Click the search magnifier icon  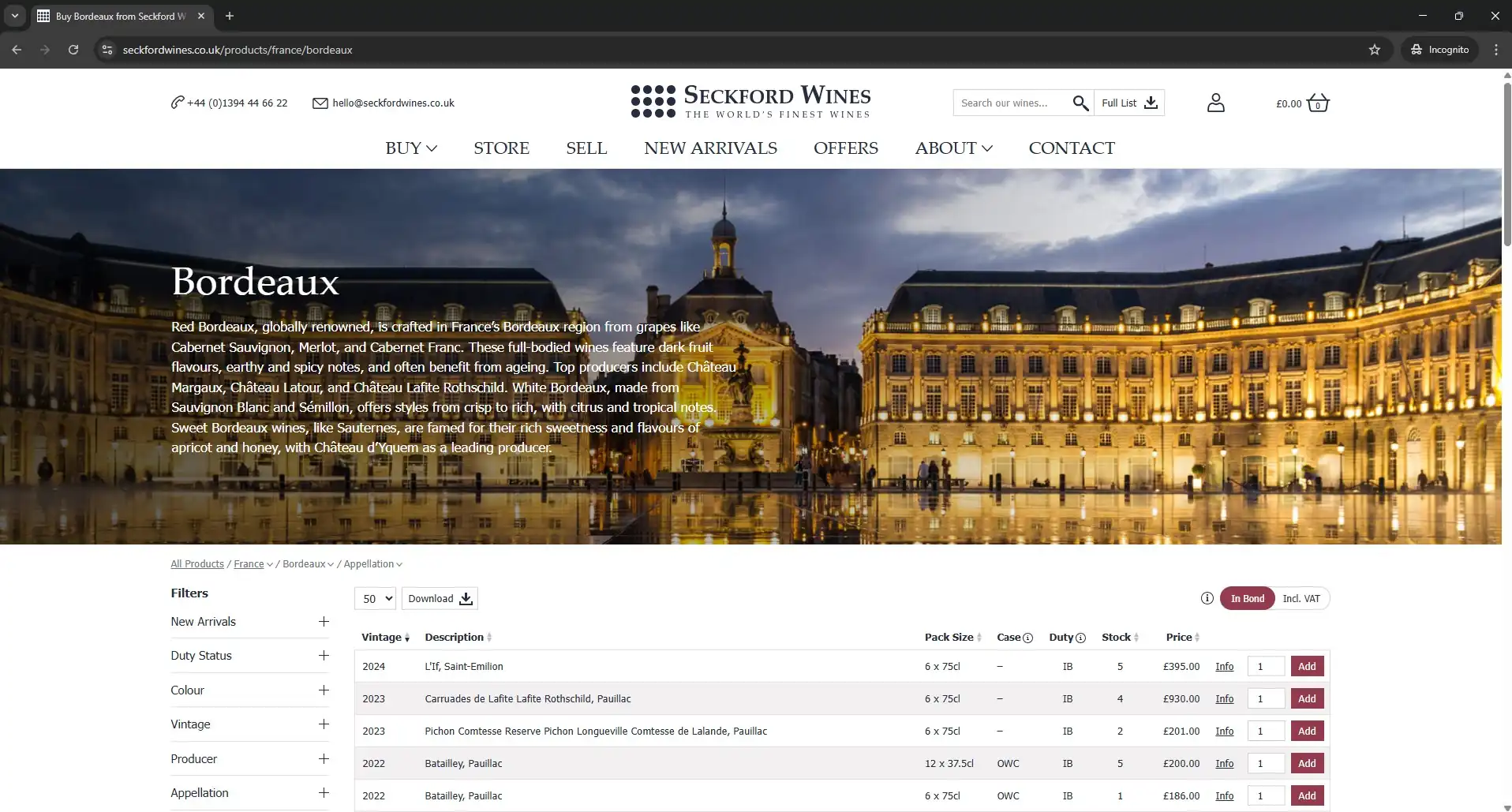coord(1080,103)
